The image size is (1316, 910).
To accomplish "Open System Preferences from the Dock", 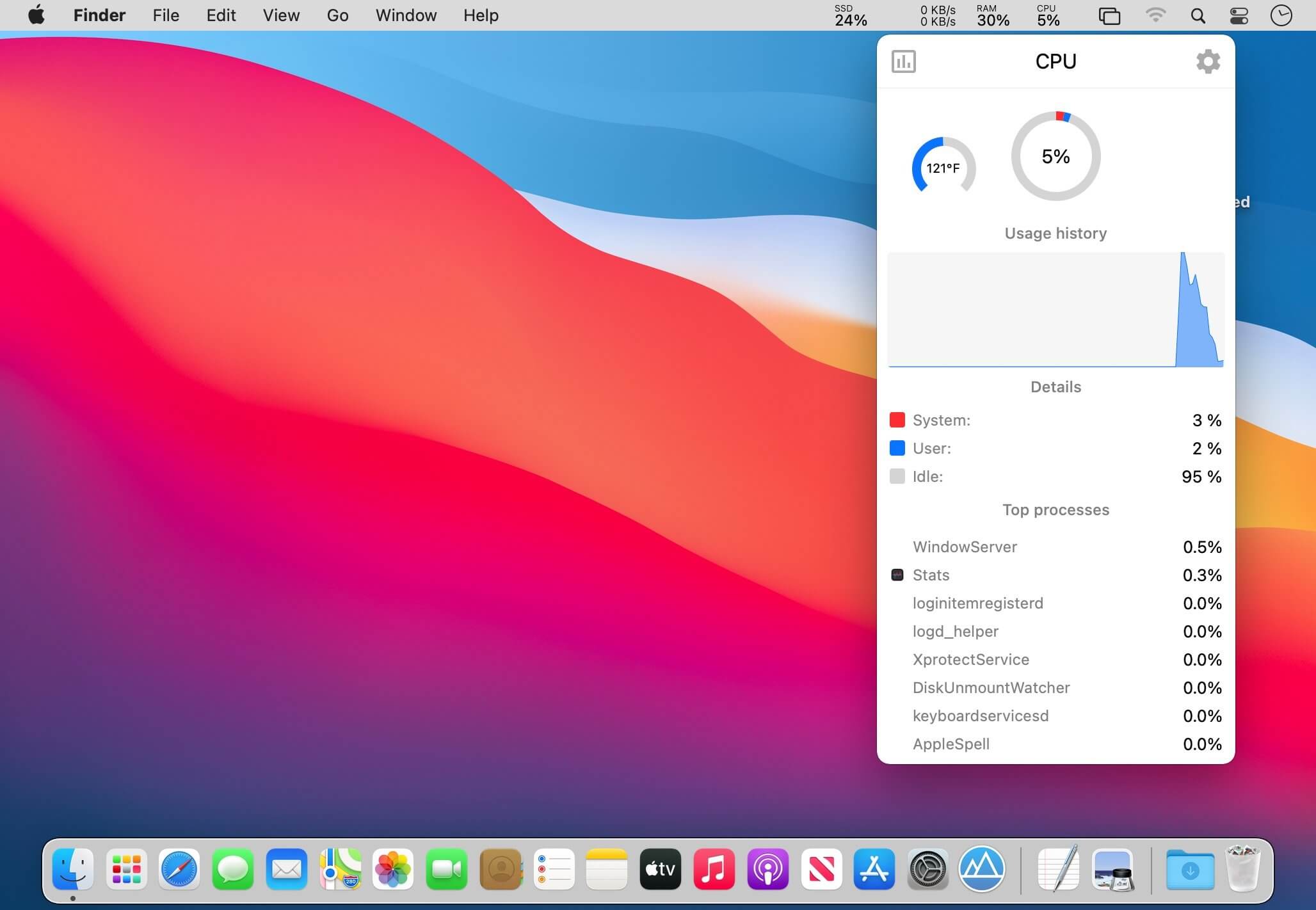I will (927, 869).
